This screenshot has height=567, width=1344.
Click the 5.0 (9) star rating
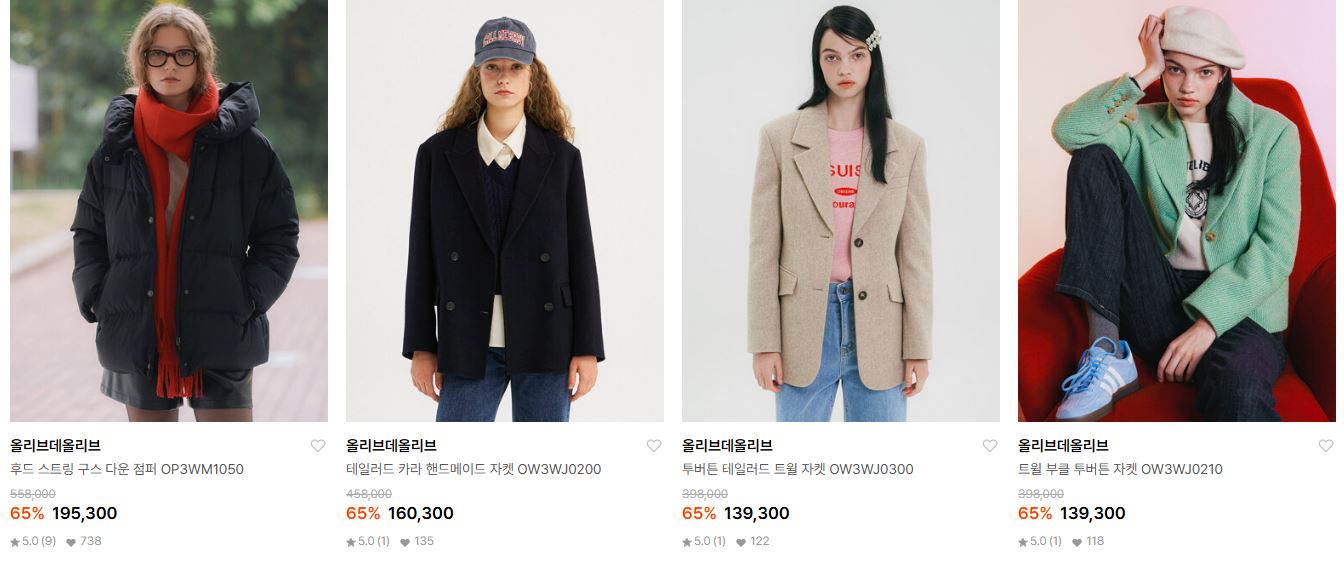[33, 541]
